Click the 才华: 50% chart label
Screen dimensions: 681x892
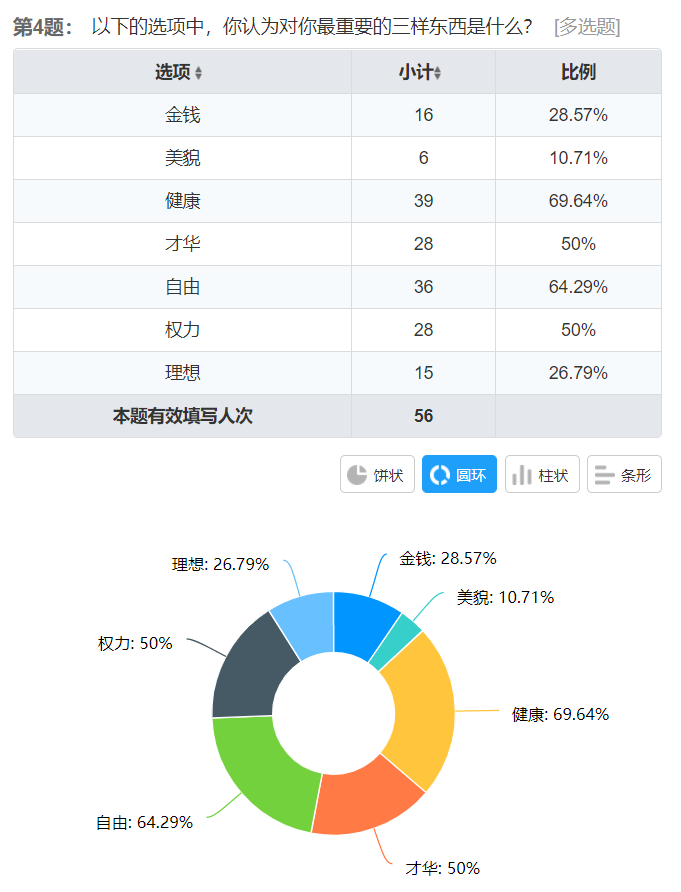(x=442, y=867)
